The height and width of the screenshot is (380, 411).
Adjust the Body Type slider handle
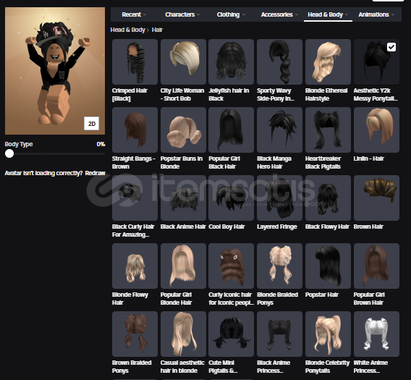point(9,154)
